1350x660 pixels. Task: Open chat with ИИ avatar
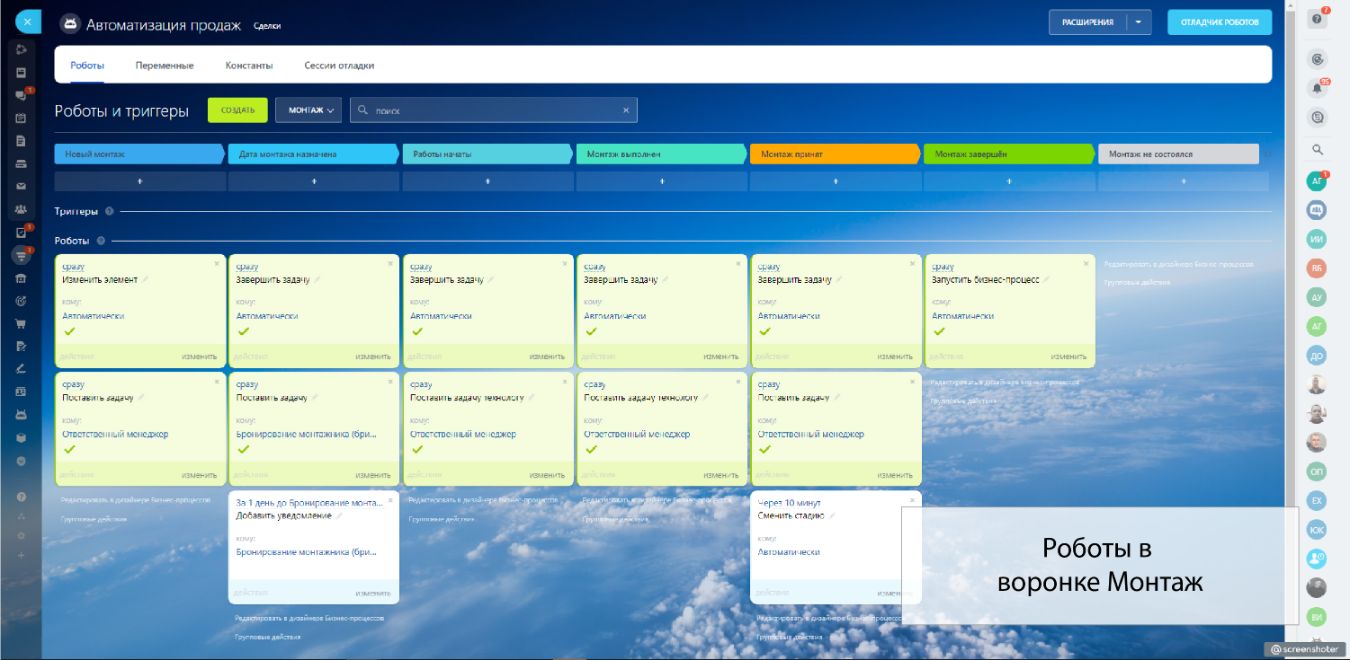pyautogui.click(x=1317, y=239)
